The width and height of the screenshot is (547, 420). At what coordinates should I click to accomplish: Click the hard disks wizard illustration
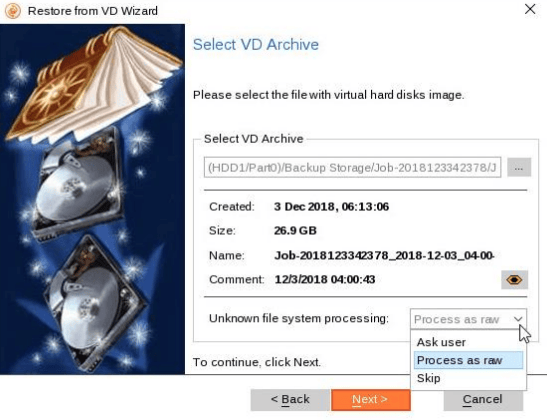pos(92,199)
